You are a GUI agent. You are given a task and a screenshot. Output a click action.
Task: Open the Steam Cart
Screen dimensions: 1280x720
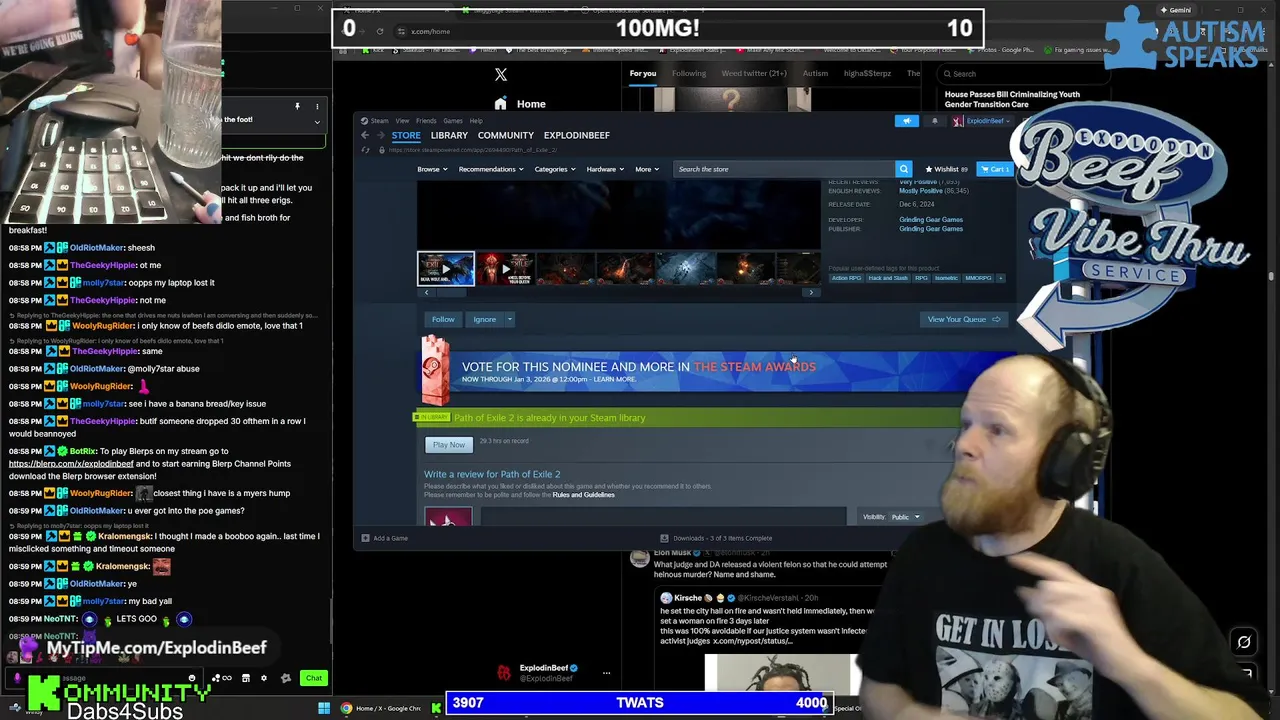(x=993, y=169)
